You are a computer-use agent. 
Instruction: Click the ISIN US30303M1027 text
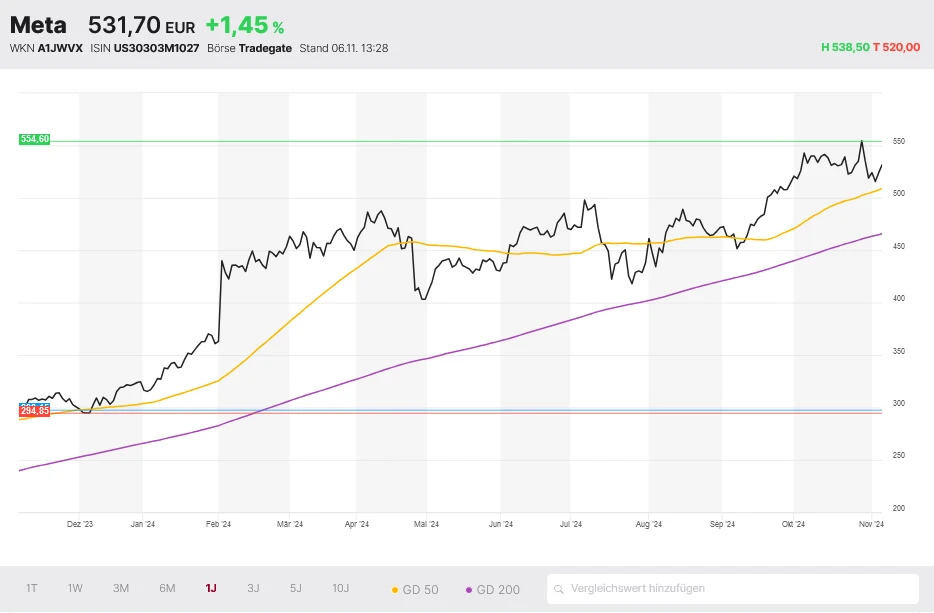tap(156, 48)
